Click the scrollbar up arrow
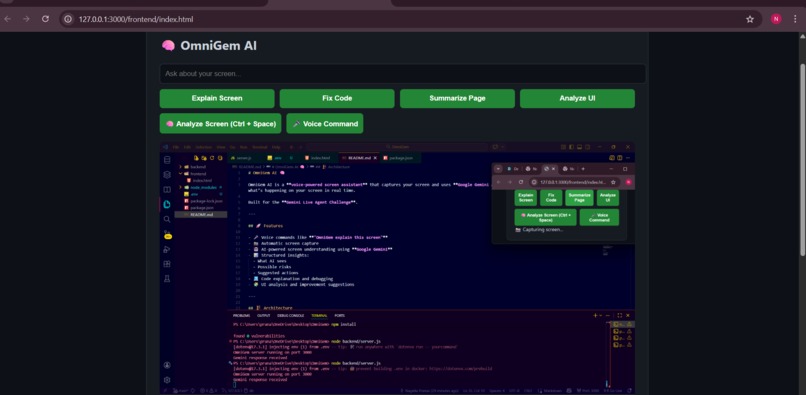 click(x=802, y=36)
